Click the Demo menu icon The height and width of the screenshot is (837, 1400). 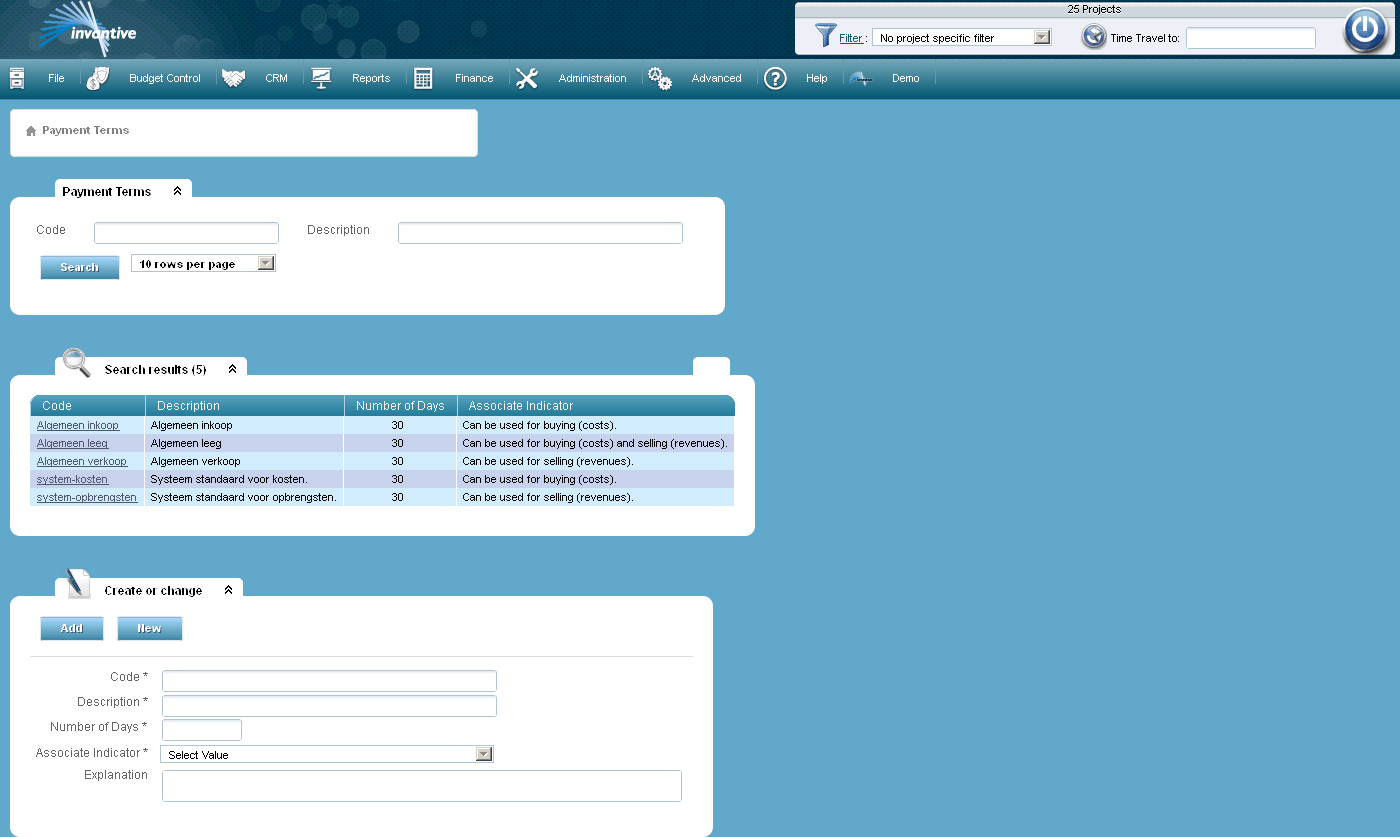(861, 78)
